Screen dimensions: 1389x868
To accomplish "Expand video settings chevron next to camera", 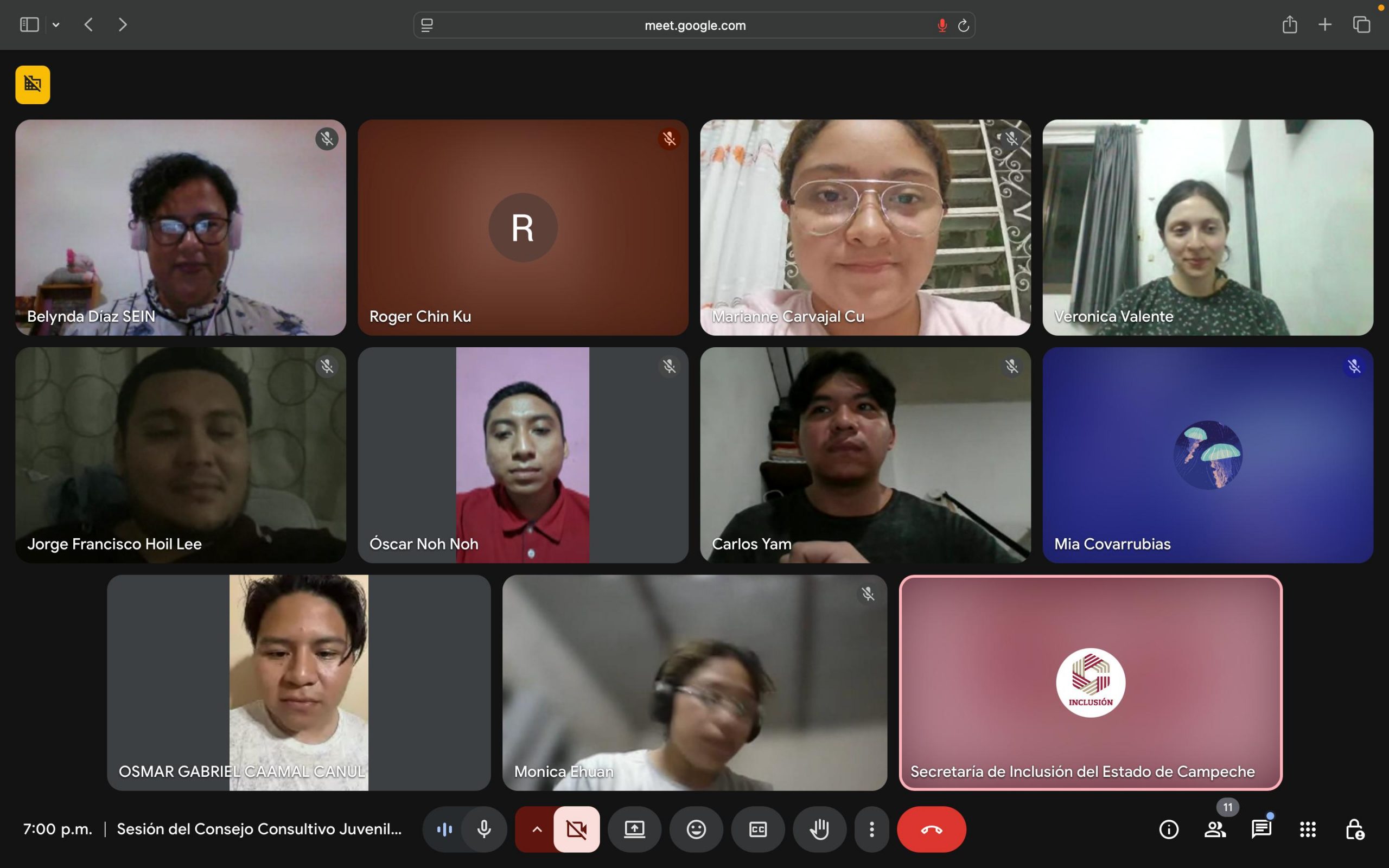I will pos(537,829).
